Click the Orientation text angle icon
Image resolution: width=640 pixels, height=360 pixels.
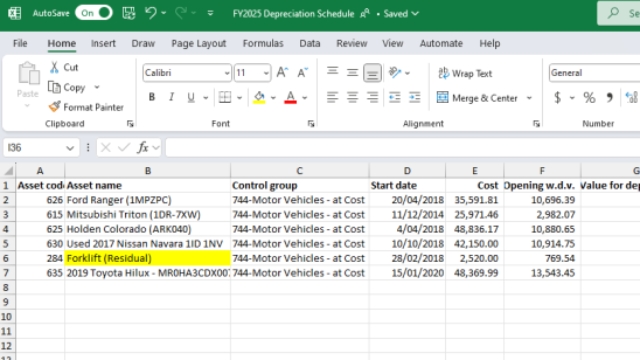point(395,73)
